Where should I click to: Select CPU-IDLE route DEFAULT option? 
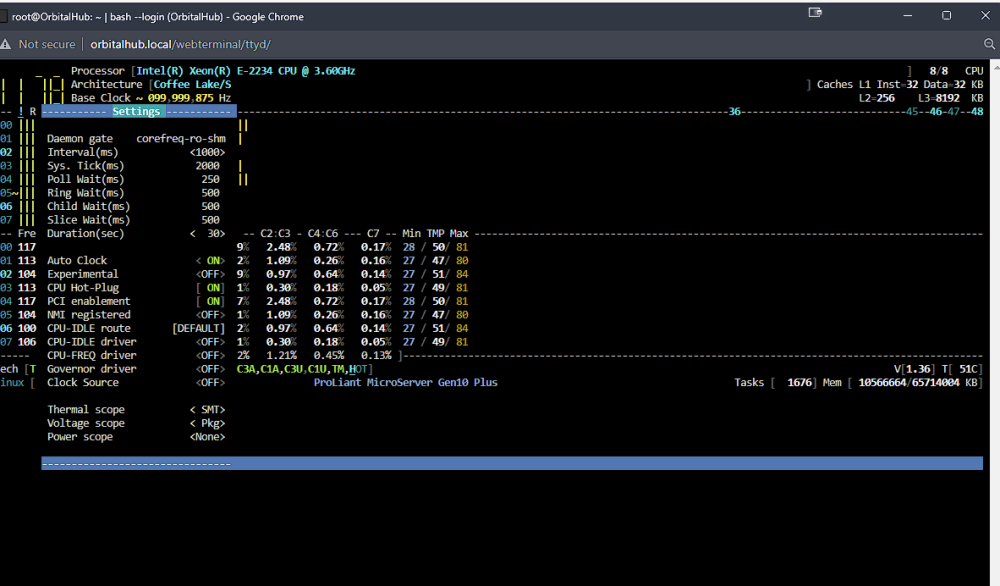point(198,328)
